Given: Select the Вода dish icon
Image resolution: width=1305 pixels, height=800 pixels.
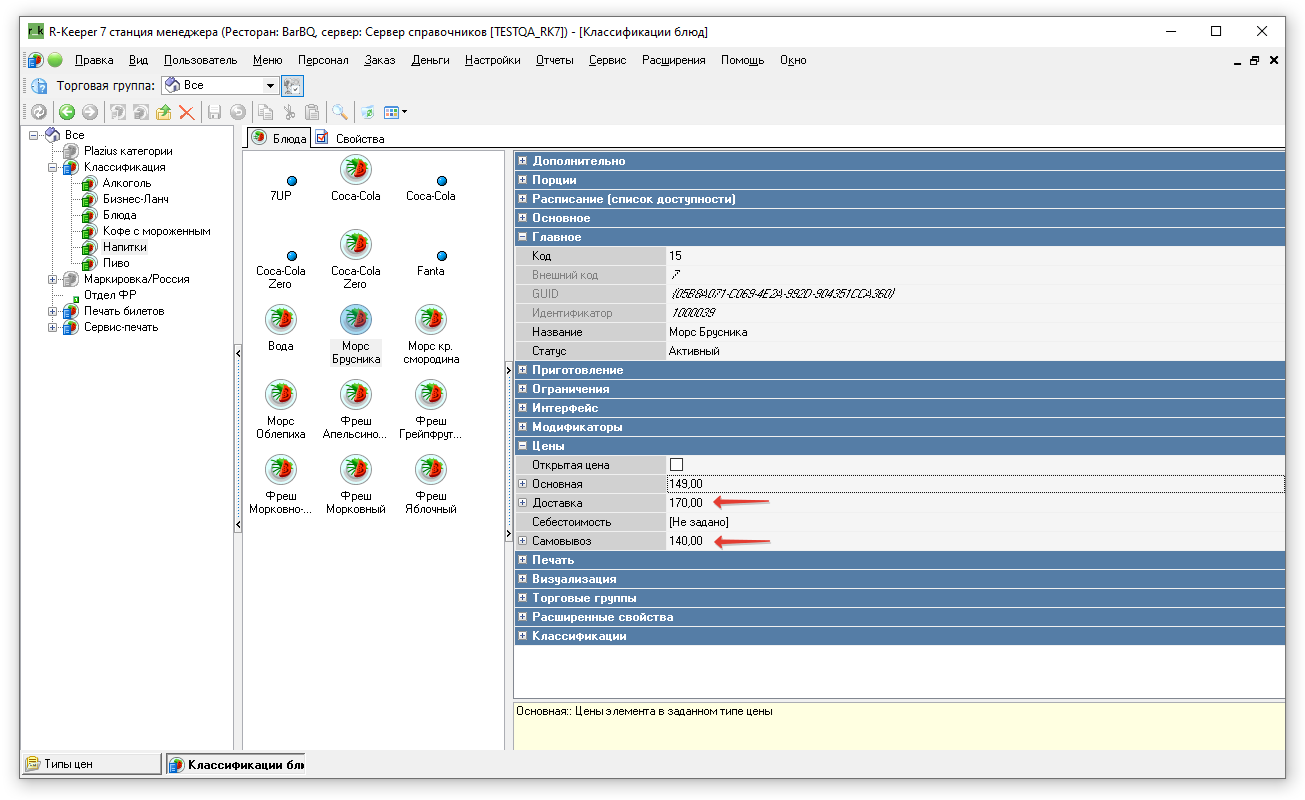Looking at the screenshot, I should [281, 320].
